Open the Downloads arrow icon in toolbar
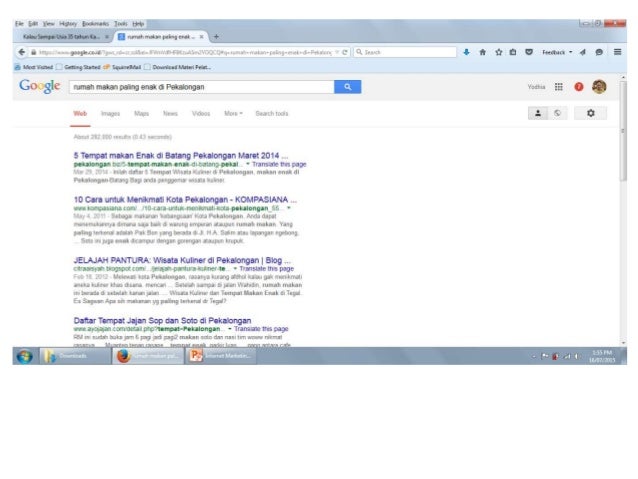Viewport: 638px width, 479px height. tap(466, 52)
